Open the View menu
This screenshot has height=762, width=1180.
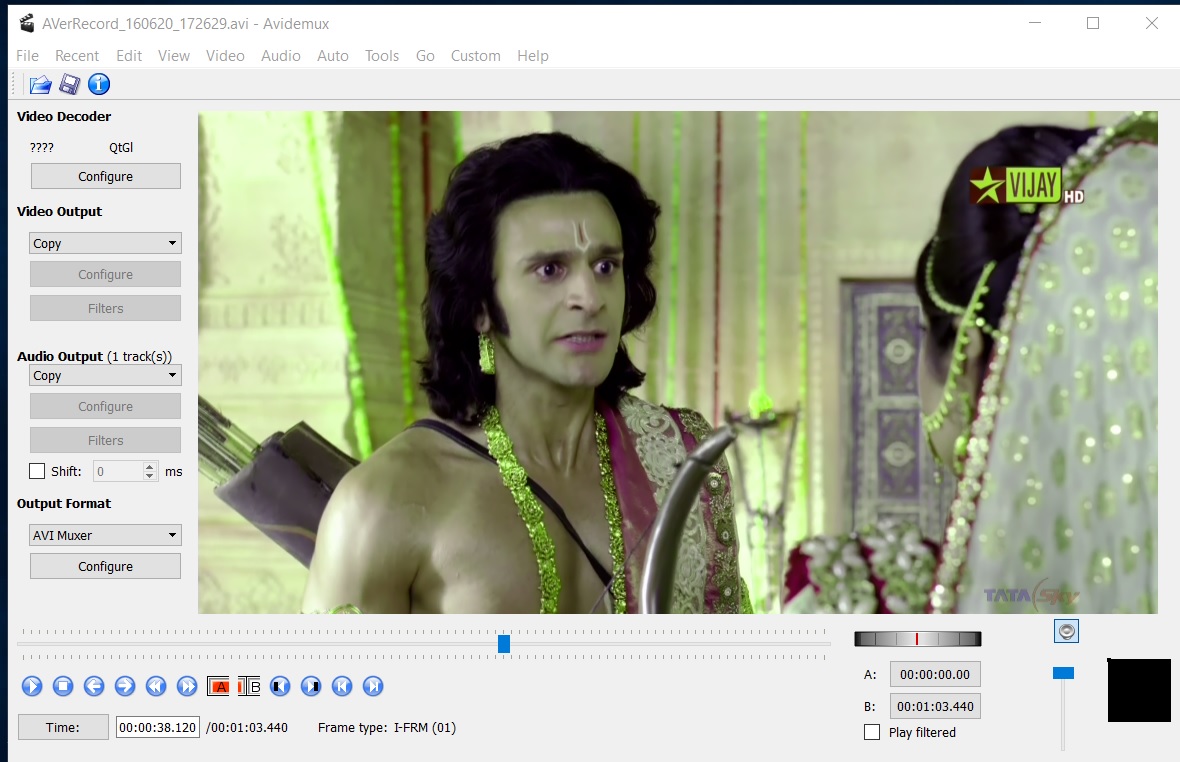pos(174,56)
